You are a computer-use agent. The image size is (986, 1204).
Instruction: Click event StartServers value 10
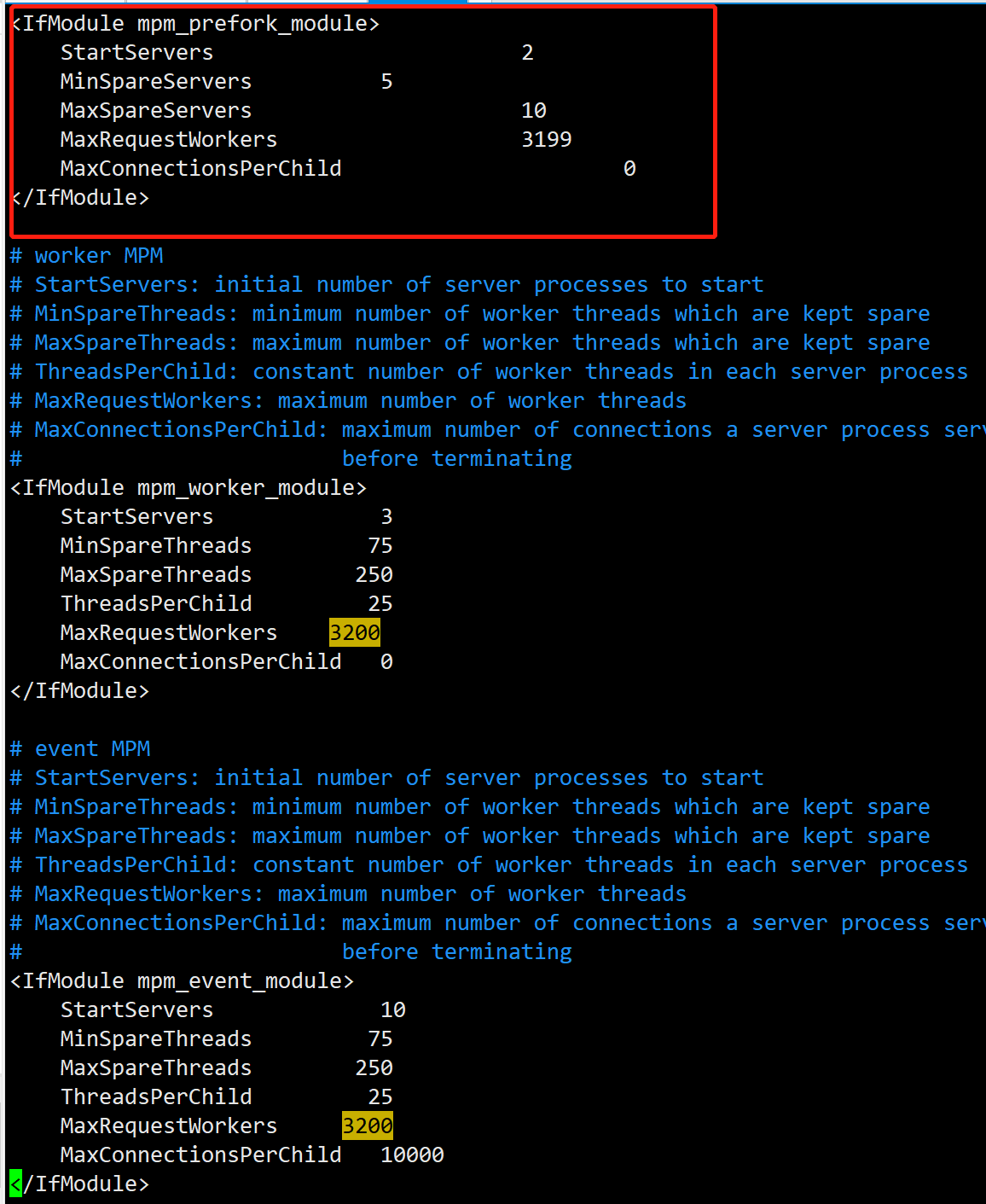[x=393, y=1010]
